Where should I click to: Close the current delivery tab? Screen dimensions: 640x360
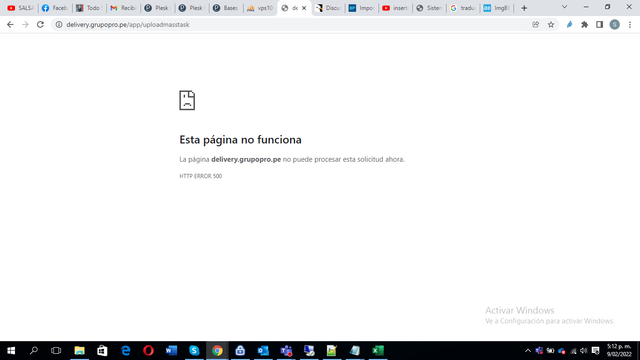point(304,8)
